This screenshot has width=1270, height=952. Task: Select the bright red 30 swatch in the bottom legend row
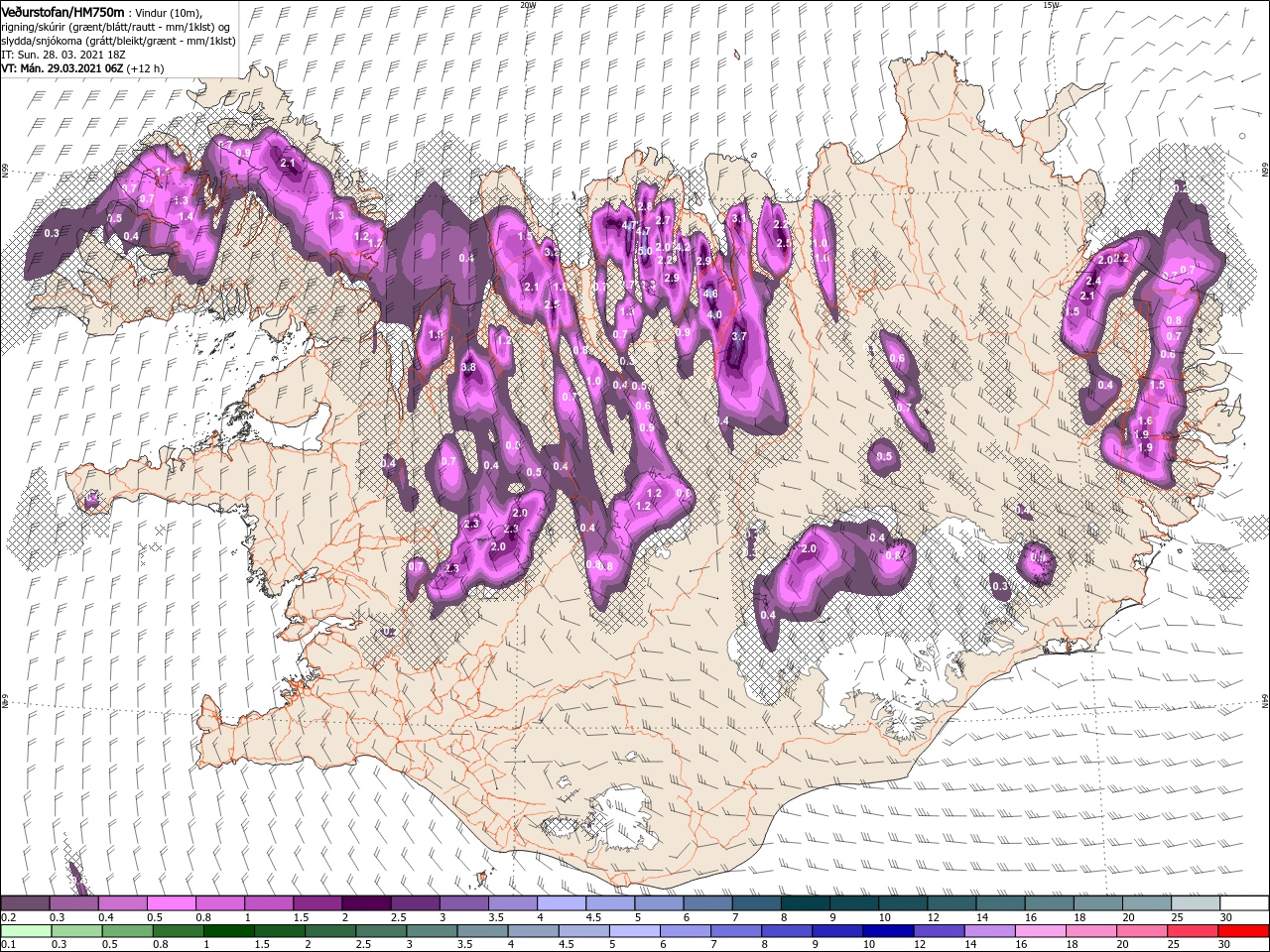point(1242,931)
